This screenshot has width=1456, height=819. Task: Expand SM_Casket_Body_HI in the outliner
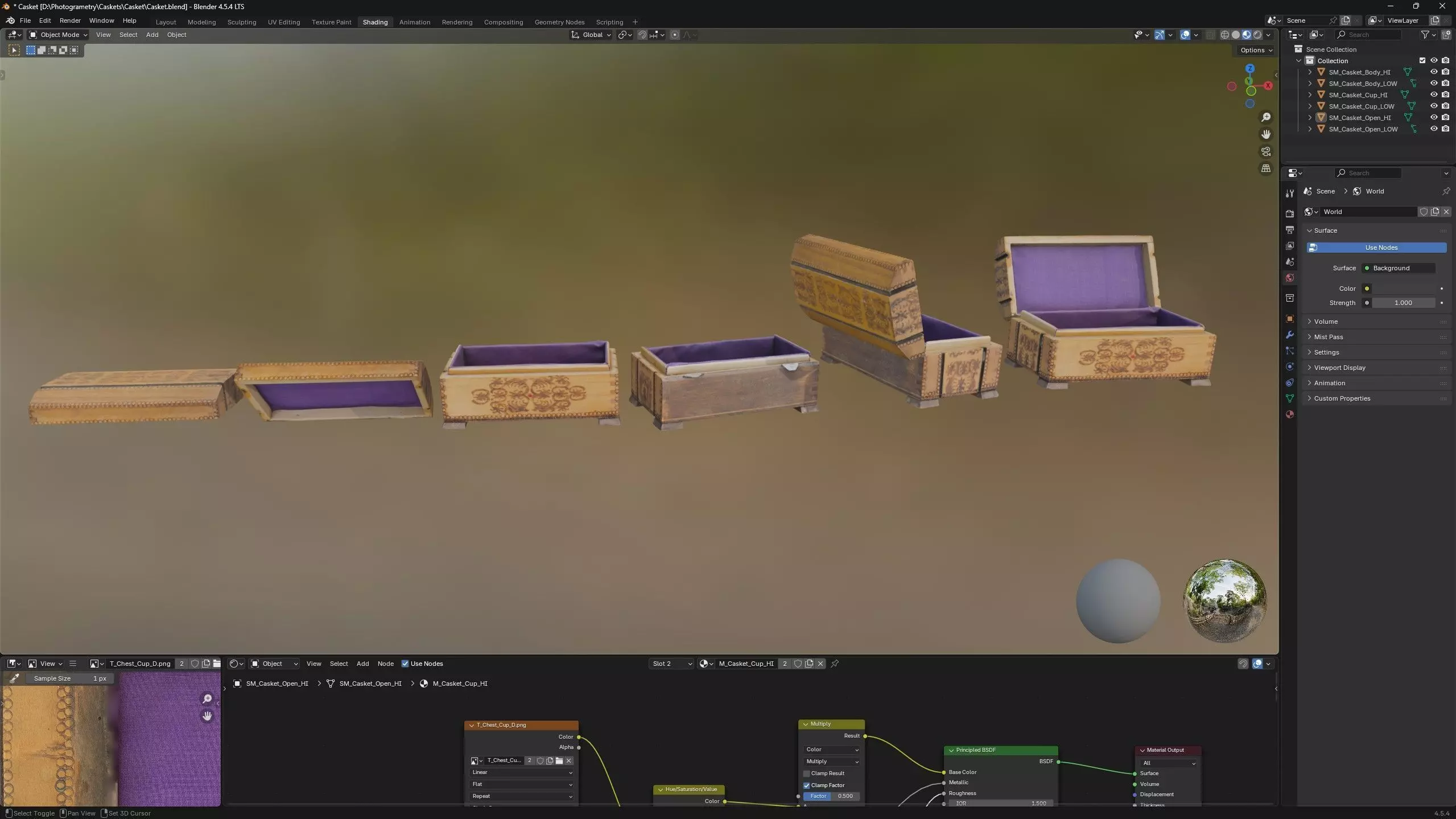[x=1310, y=72]
